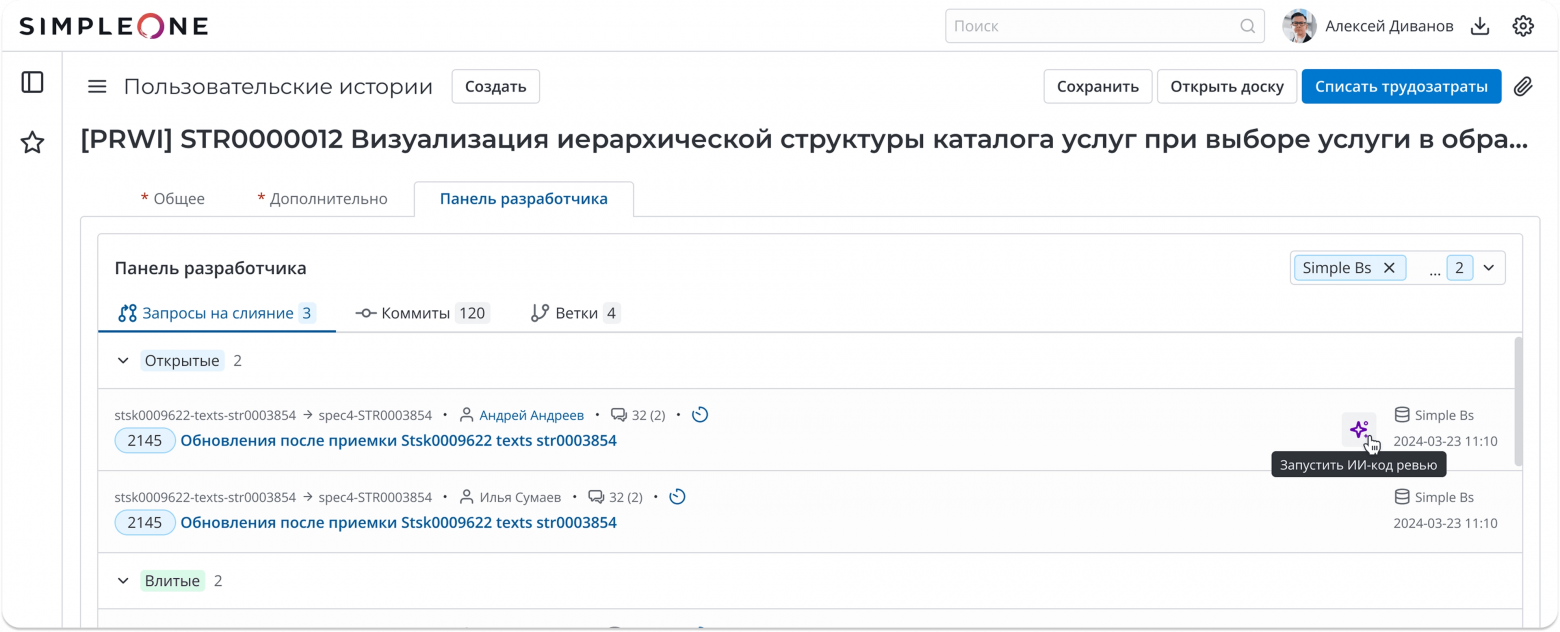Click database icon next to Simple Bs
This screenshot has height=632, width=1560.
(1402, 414)
